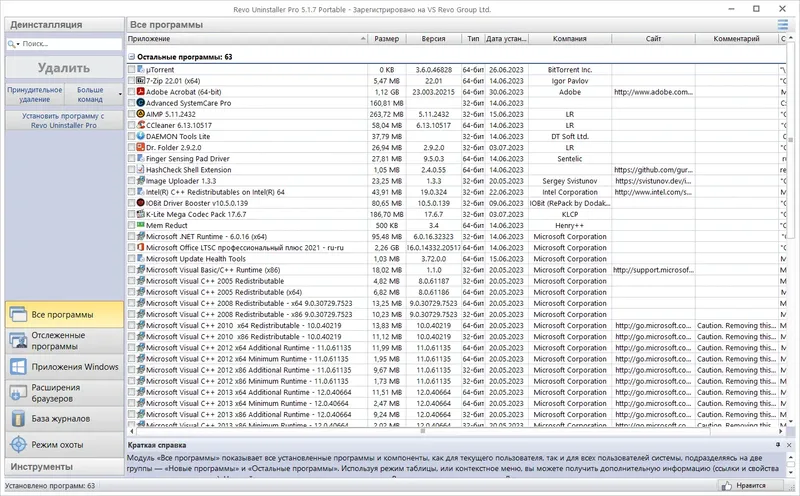This screenshot has width=800, height=496.
Task: Focus the Поиск search field
Action: click(x=64, y=44)
